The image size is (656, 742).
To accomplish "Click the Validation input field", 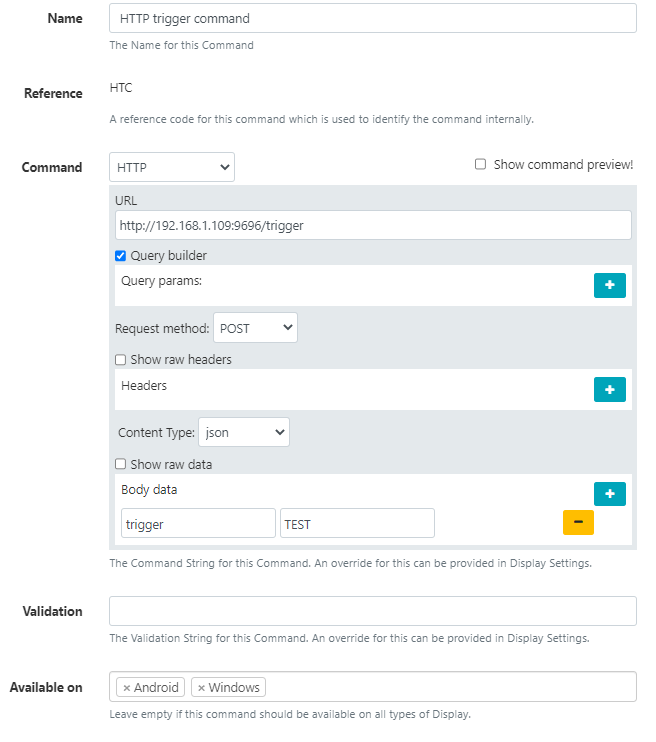I will tap(372, 611).
